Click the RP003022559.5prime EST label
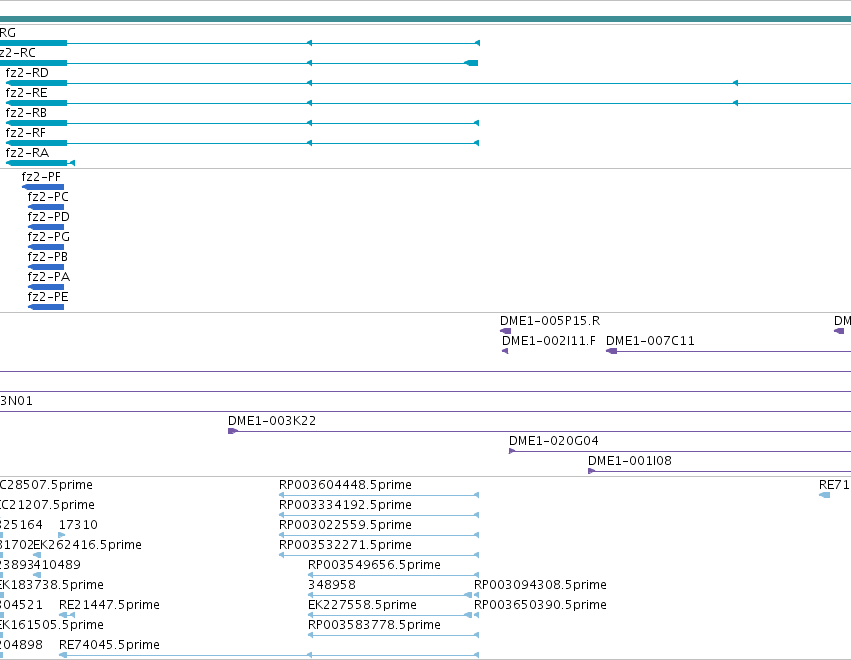This screenshot has height=660, width=851. coord(345,525)
